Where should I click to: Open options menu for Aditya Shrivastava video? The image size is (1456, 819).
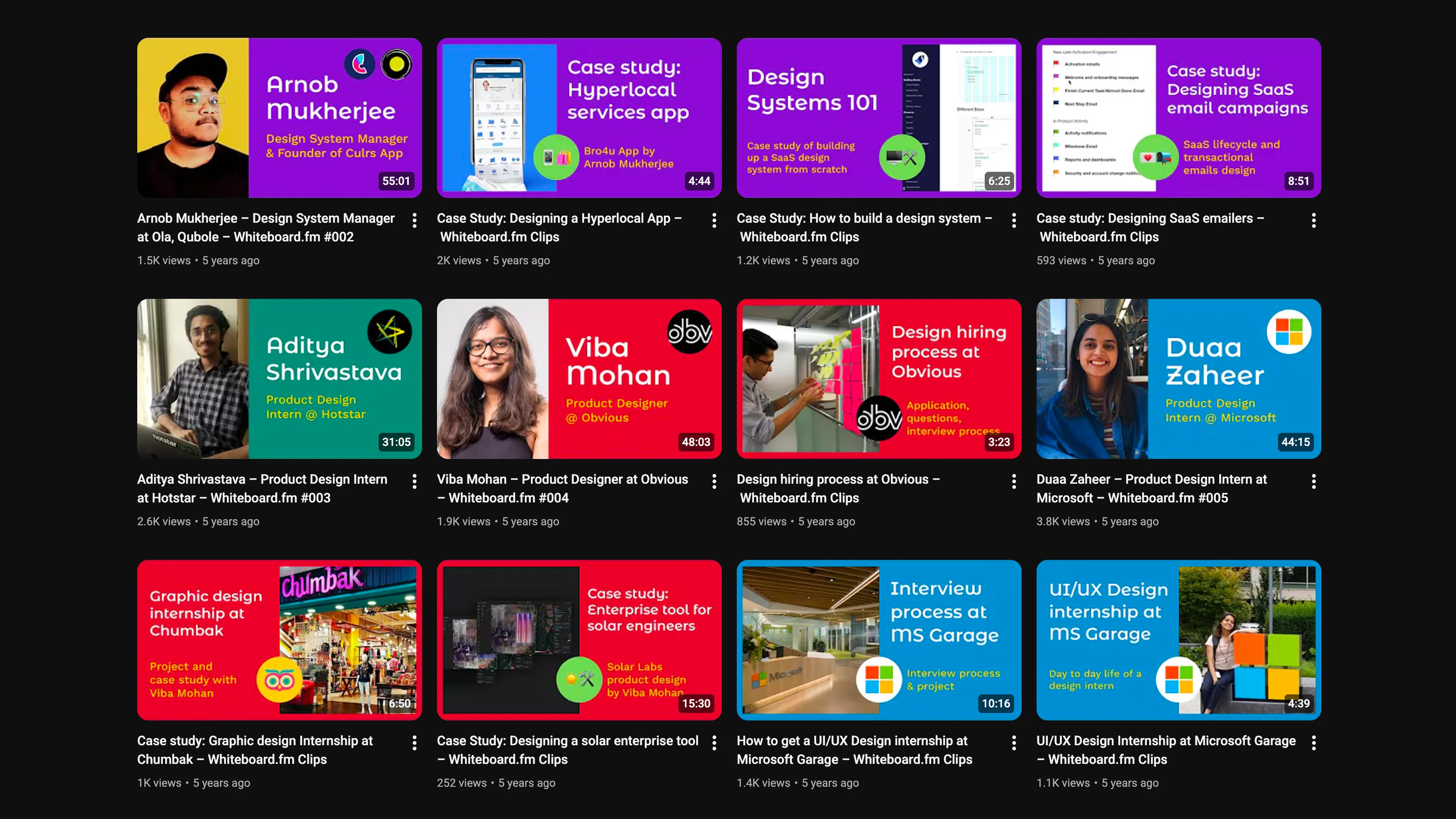[x=414, y=482]
